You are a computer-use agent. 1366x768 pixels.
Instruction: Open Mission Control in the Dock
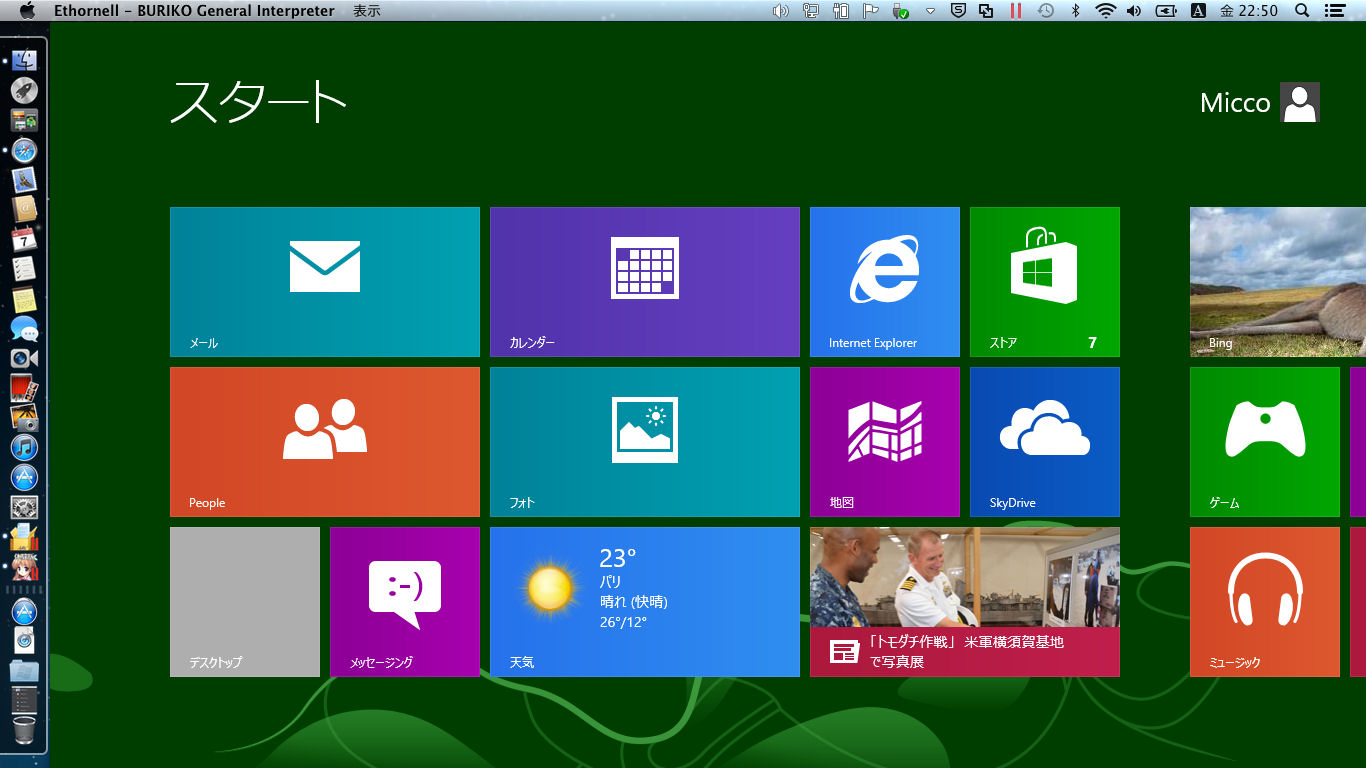[24, 120]
